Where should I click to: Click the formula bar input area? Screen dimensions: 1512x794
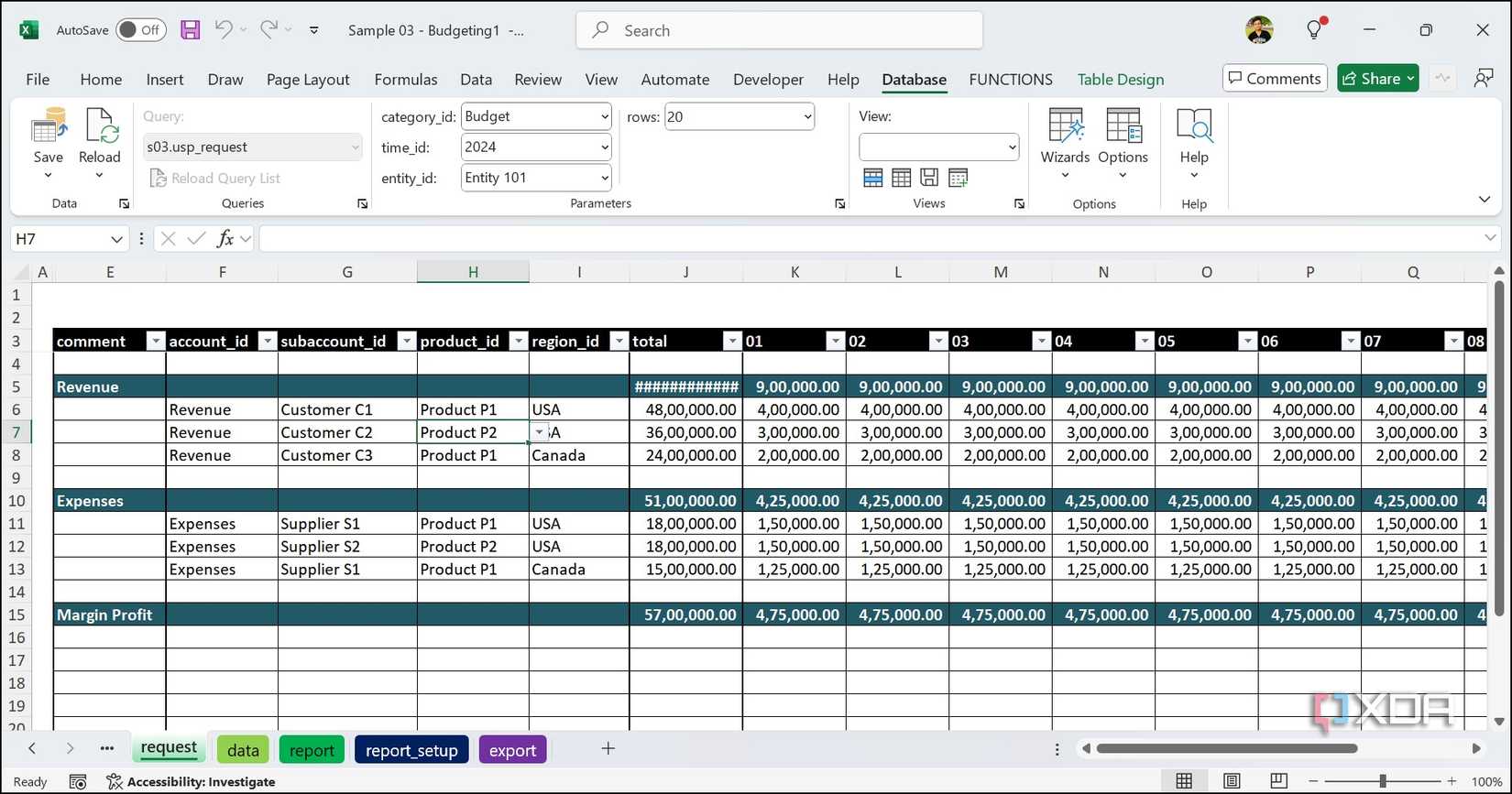[x=871, y=239]
